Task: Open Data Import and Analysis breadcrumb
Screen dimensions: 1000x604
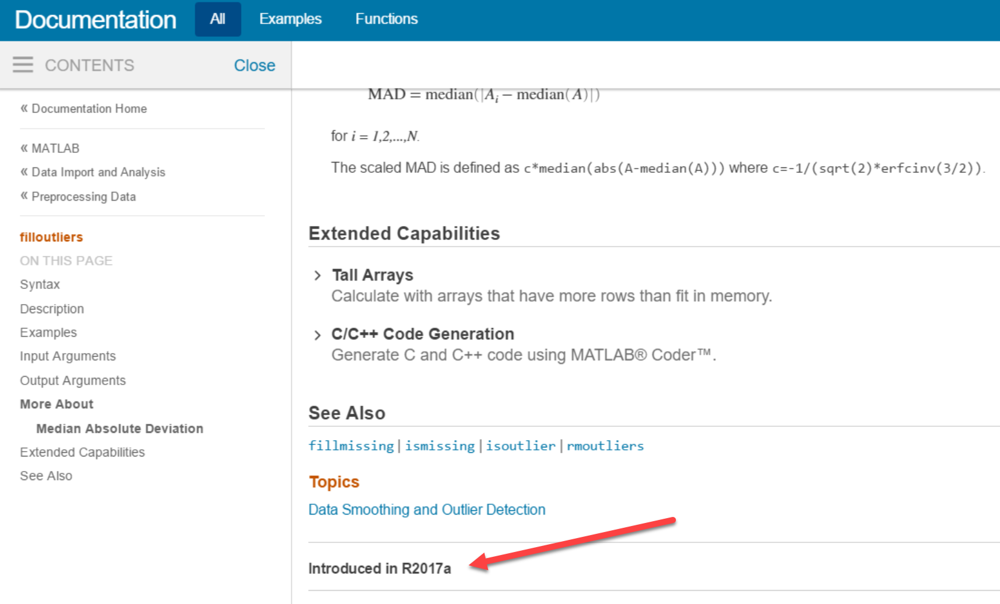Action: click(x=98, y=172)
